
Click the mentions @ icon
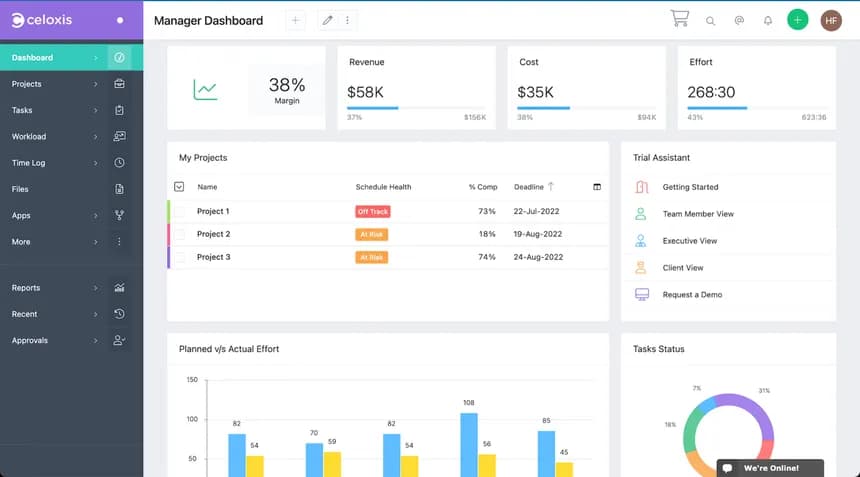pos(739,20)
